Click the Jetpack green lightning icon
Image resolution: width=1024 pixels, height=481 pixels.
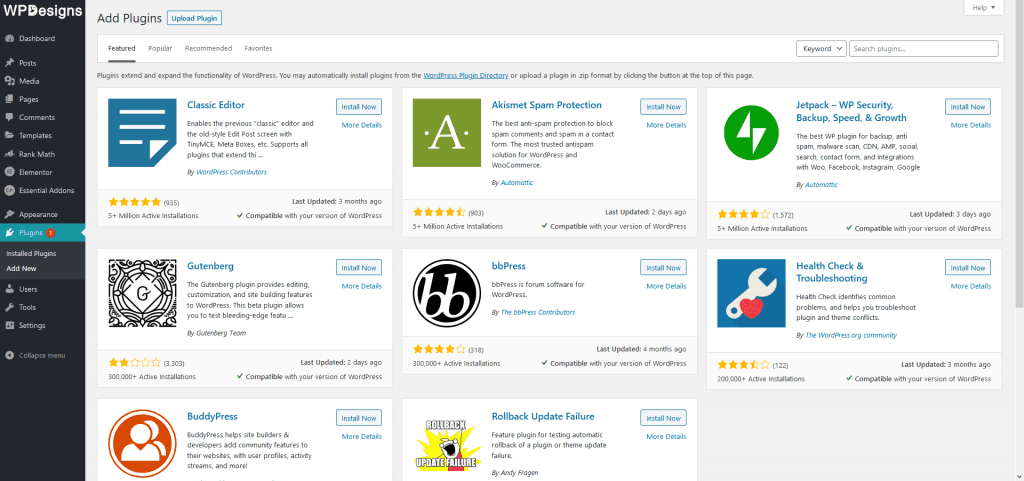751,133
